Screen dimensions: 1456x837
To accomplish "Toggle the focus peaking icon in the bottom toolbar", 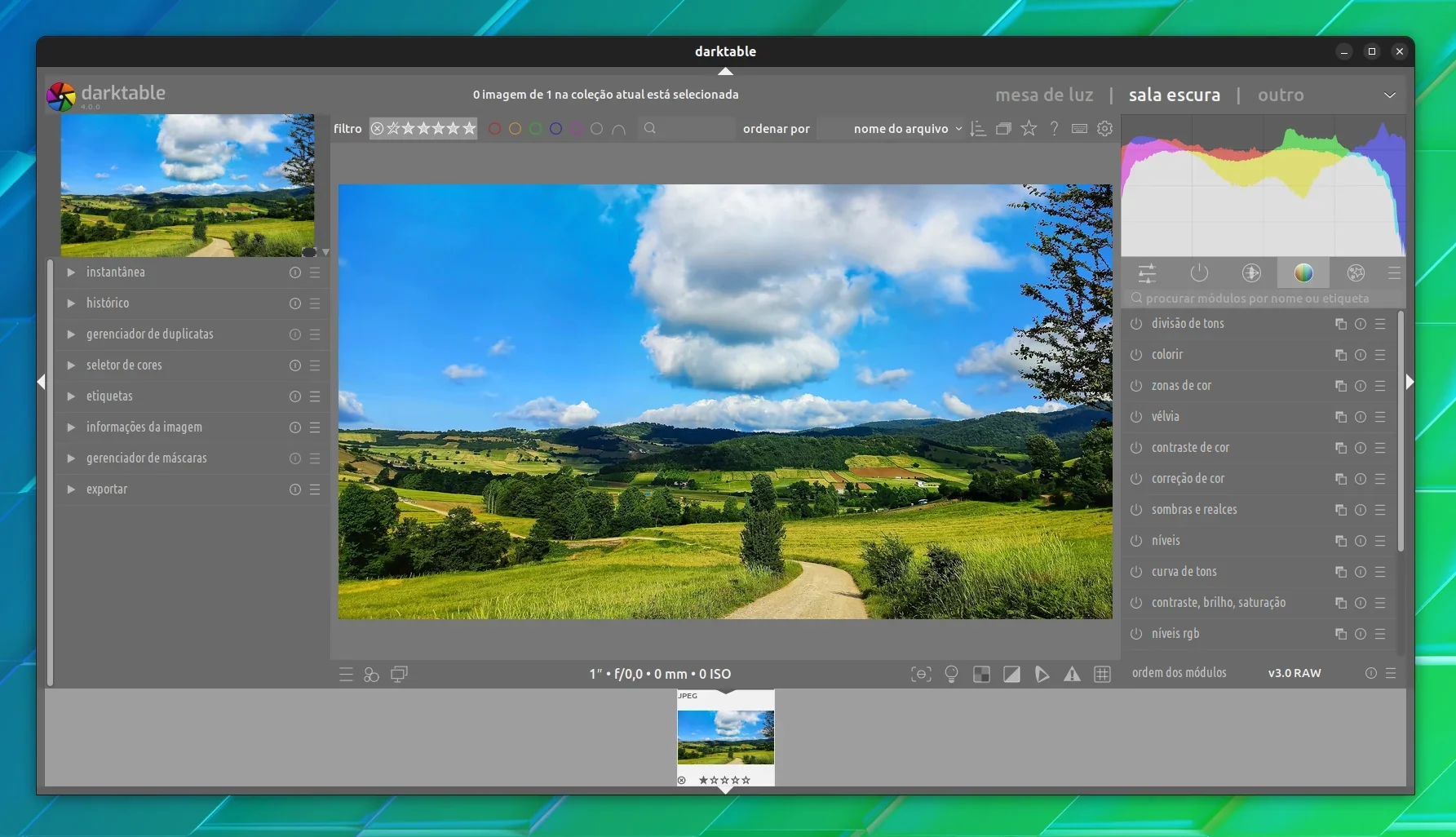I will point(921,674).
